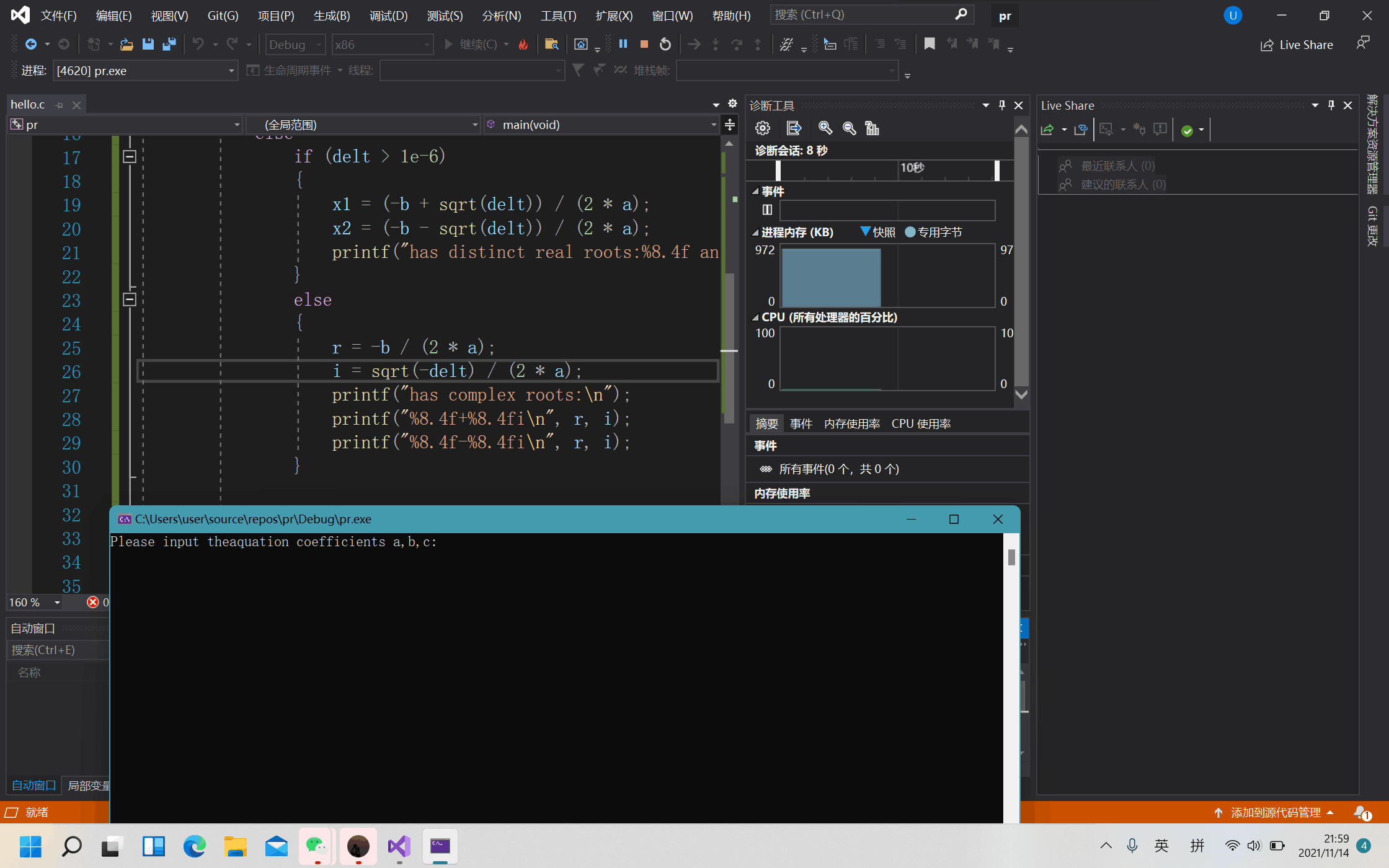The image size is (1389, 868).
Task: Stop debugging with the red square button
Action: [644, 44]
